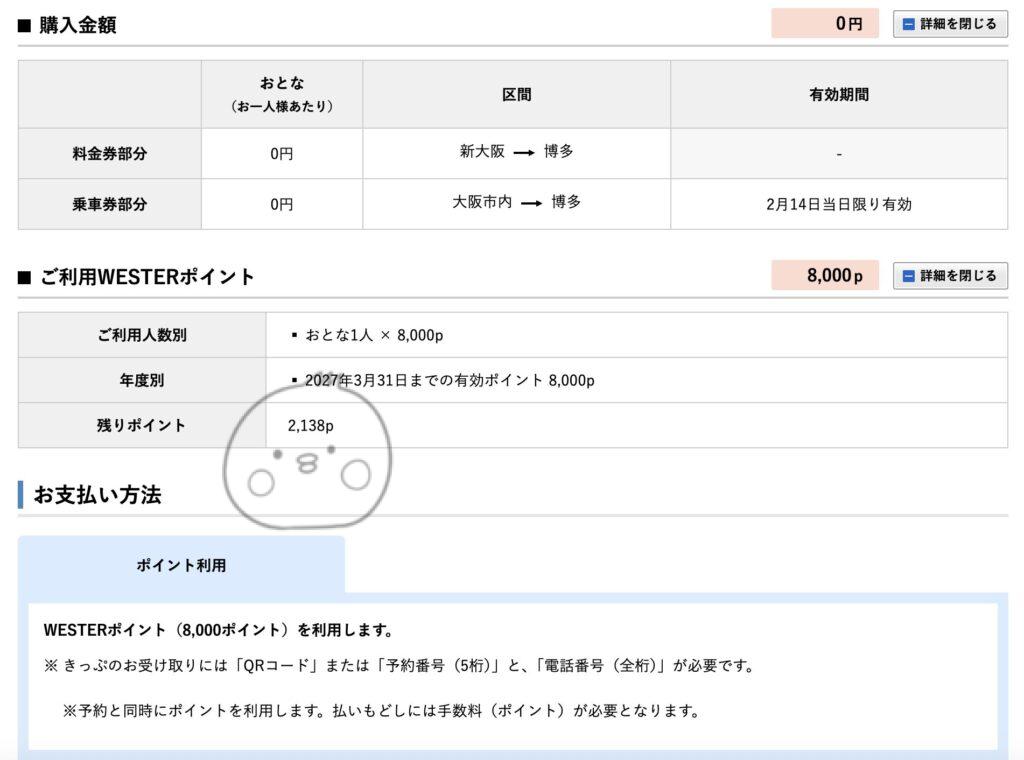Click the bold WESTERポイント（8,000ポイント）を利用します text
Viewport: 1024px width, 760px height.
[218, 630]
